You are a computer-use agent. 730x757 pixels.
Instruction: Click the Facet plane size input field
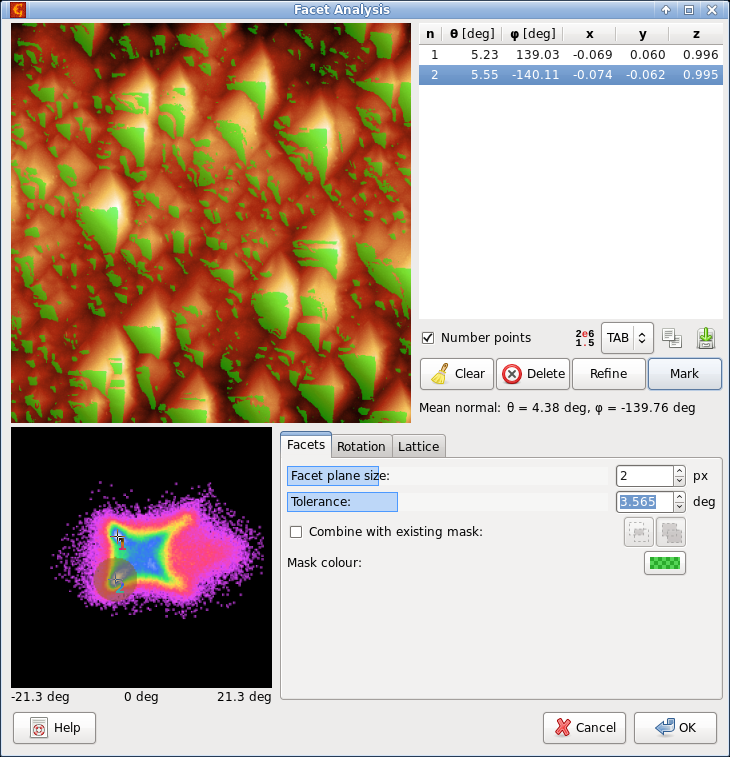coord(645,476)
